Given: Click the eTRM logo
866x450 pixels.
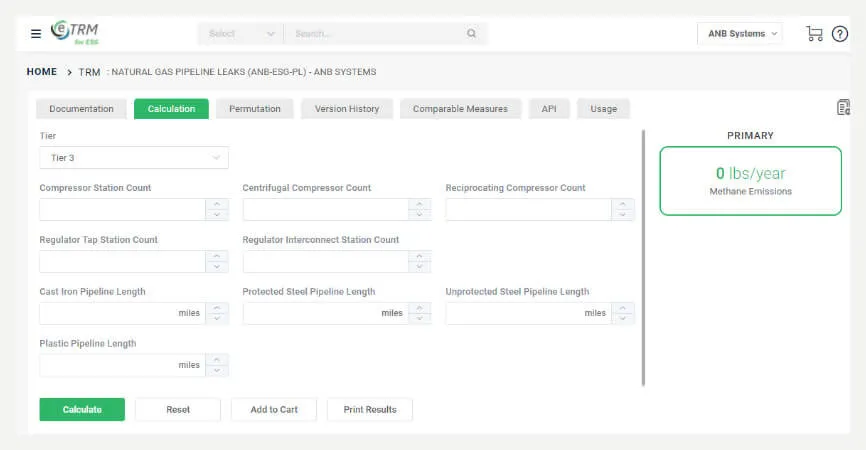Looking at the screenshot, I should pos(74,33).
